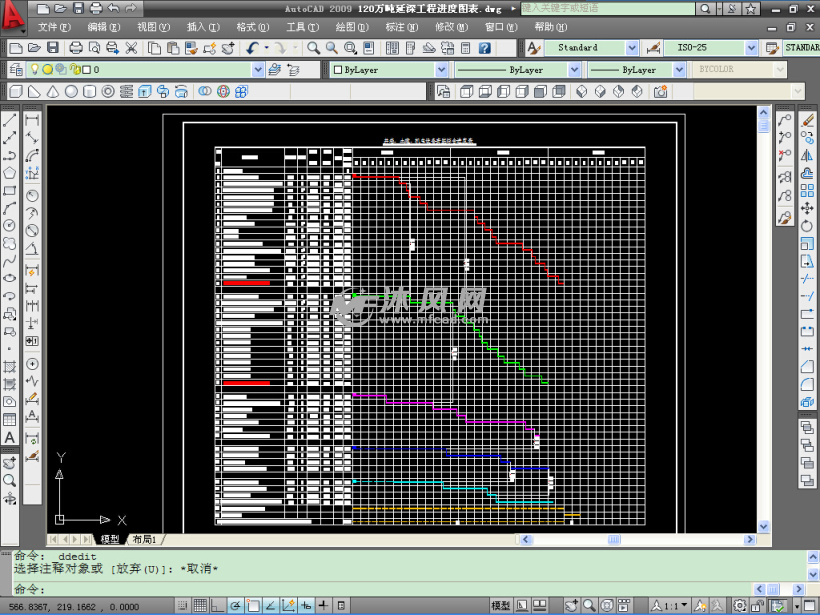820x615 pixels.
Task: Expand the Standard text style dropdown
Action: pyautogui.click(x=631, y=47)
